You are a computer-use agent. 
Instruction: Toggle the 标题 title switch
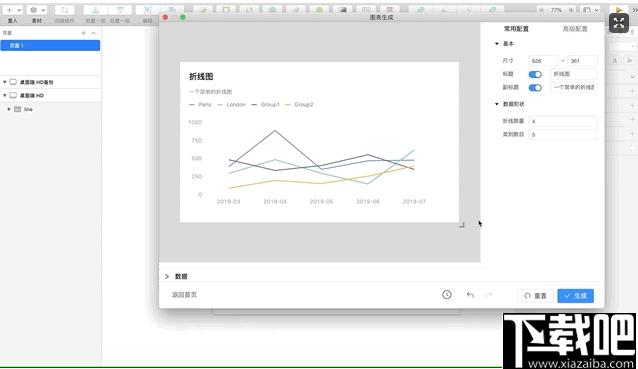point(535,74)
